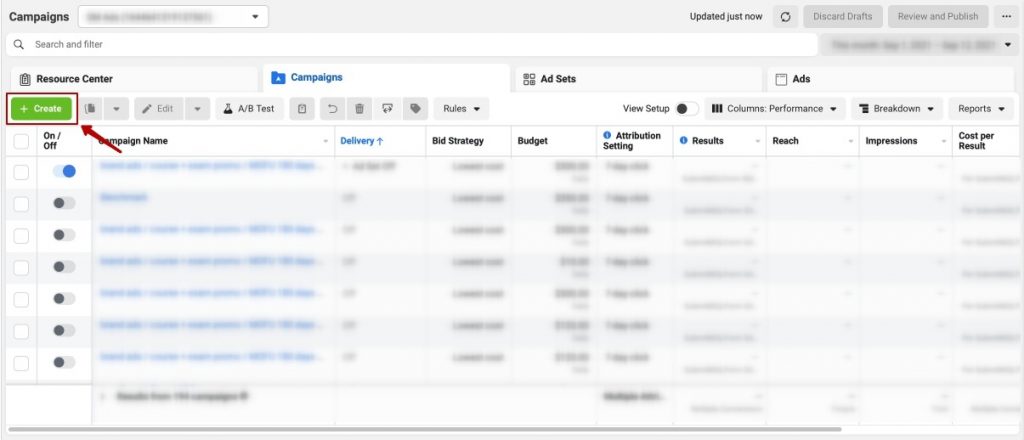This screenshot has height=440, width=1024.
Task: Click the clipboard icon in the toolbar
Action: tap(302, 108)
